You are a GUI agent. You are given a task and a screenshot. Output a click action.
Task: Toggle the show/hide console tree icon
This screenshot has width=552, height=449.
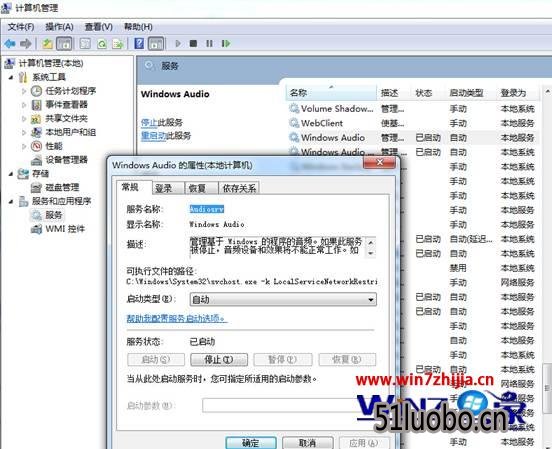pyautogui.click(x=64, y=44)
